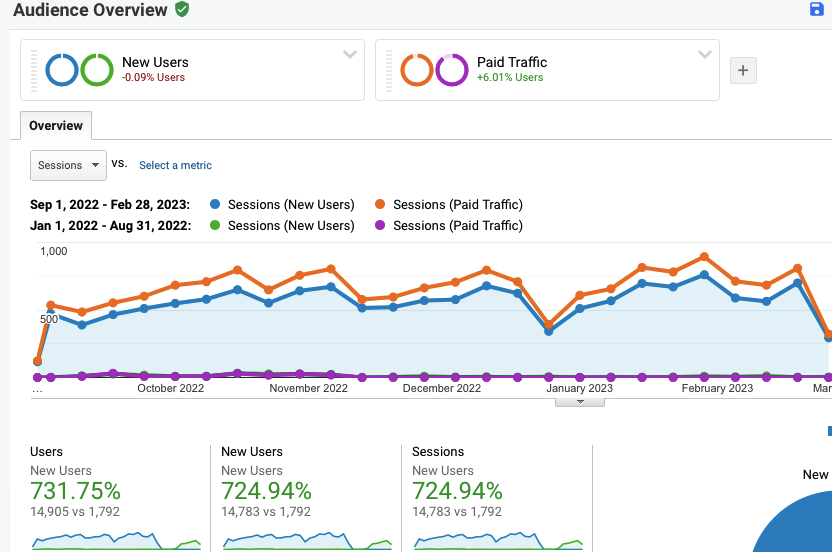Screen dimensions: 832x552
Task: Click the blue save icon
Action: 817,9
